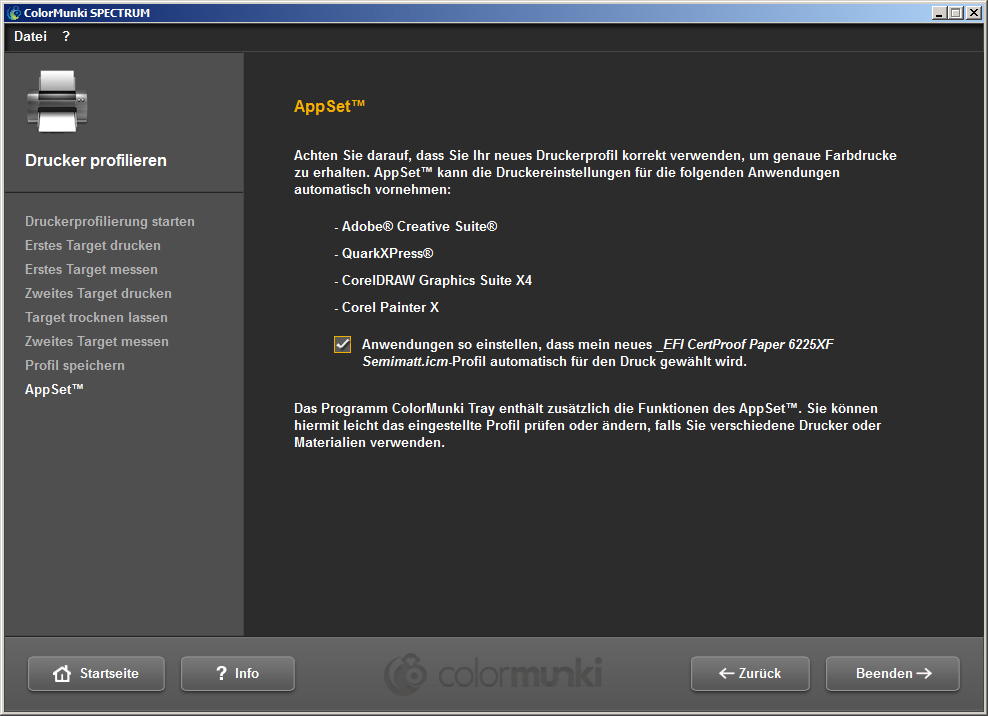Click the ColorMunki app icon in title bar
988x716 pixels.
[x=13, y=13]
